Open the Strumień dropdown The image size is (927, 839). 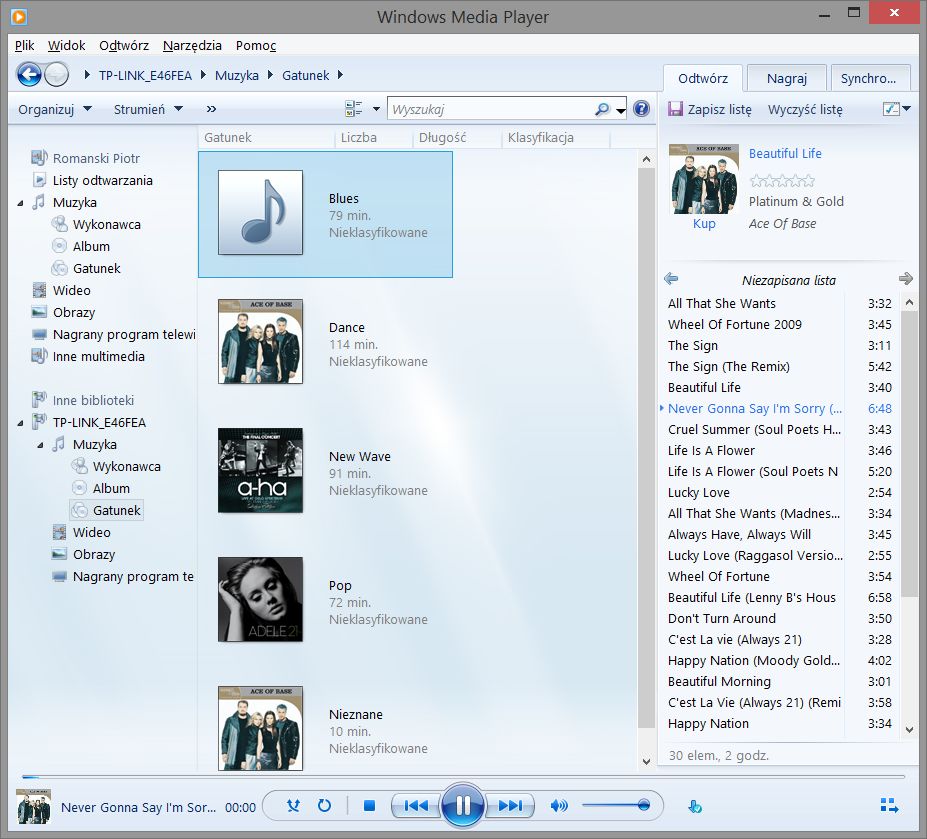(148, 109)
